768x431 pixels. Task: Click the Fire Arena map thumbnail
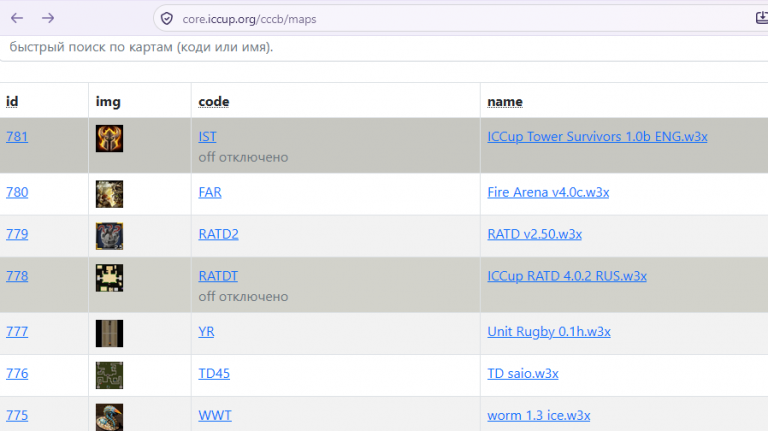click(109, 194)
